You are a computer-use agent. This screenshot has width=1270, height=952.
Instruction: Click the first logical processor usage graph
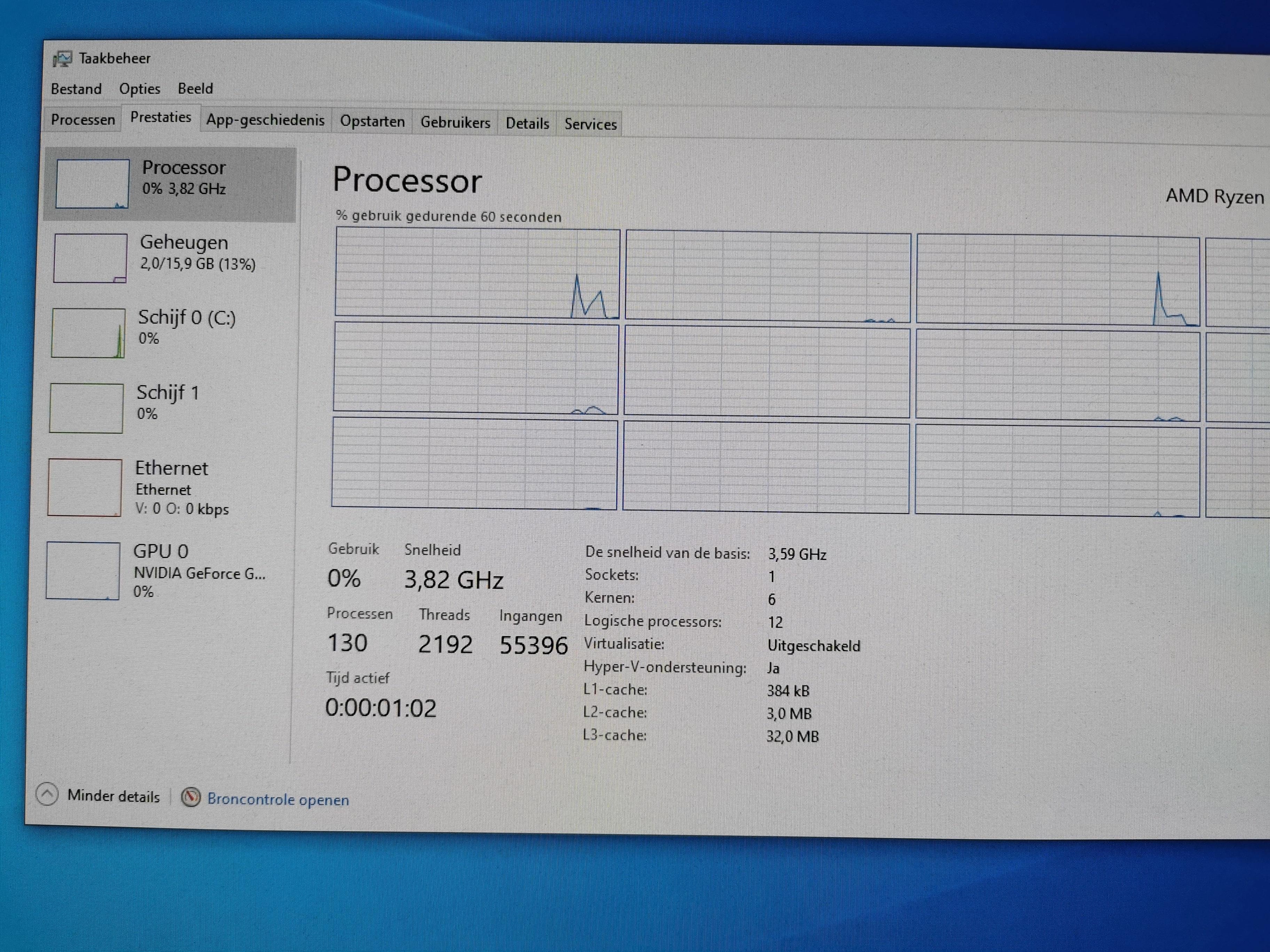pos(477,272)
